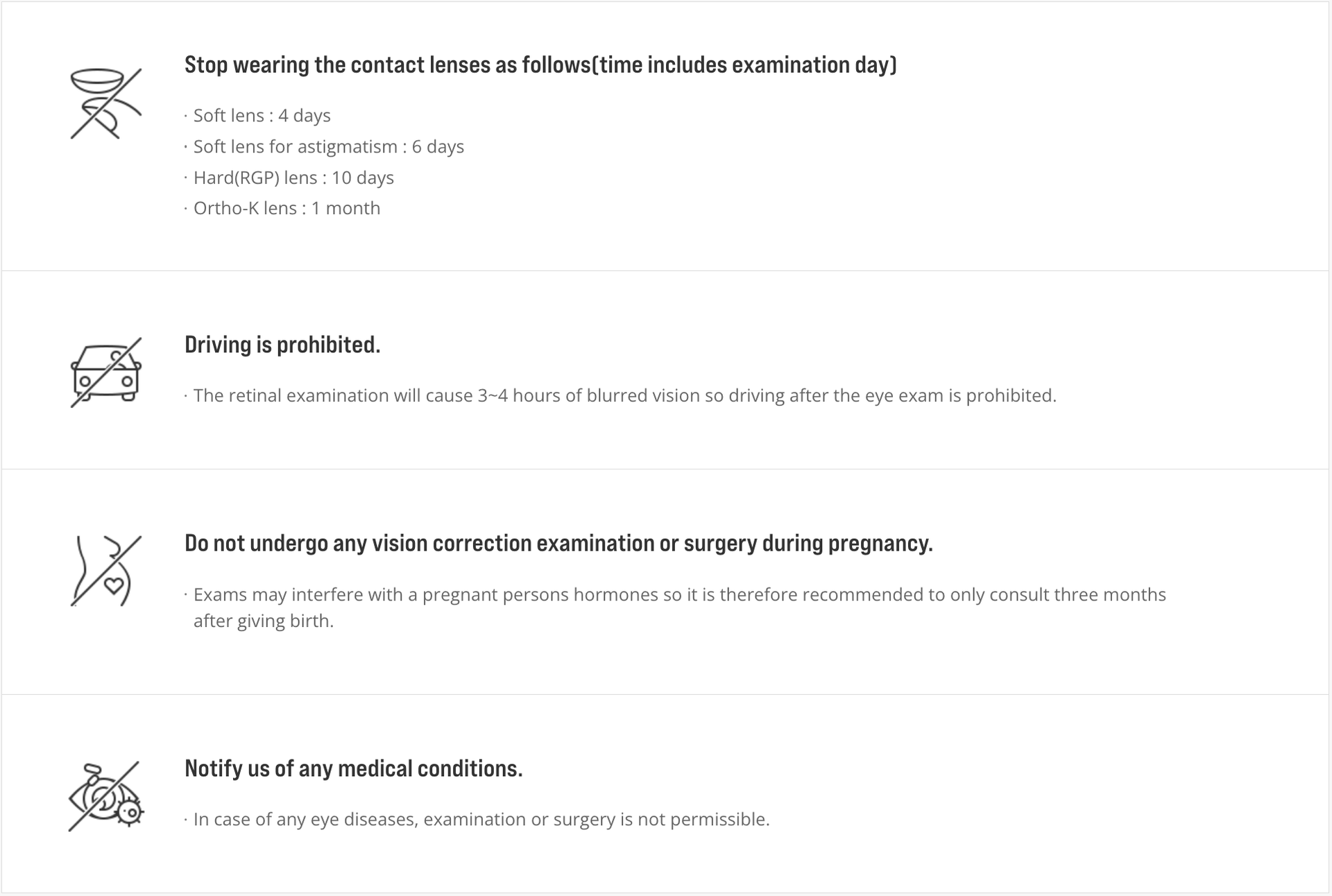Viewport: 1332px width, 896px height.
Task: Click the eye diseases not permissible text
Action: pos(481,819)
